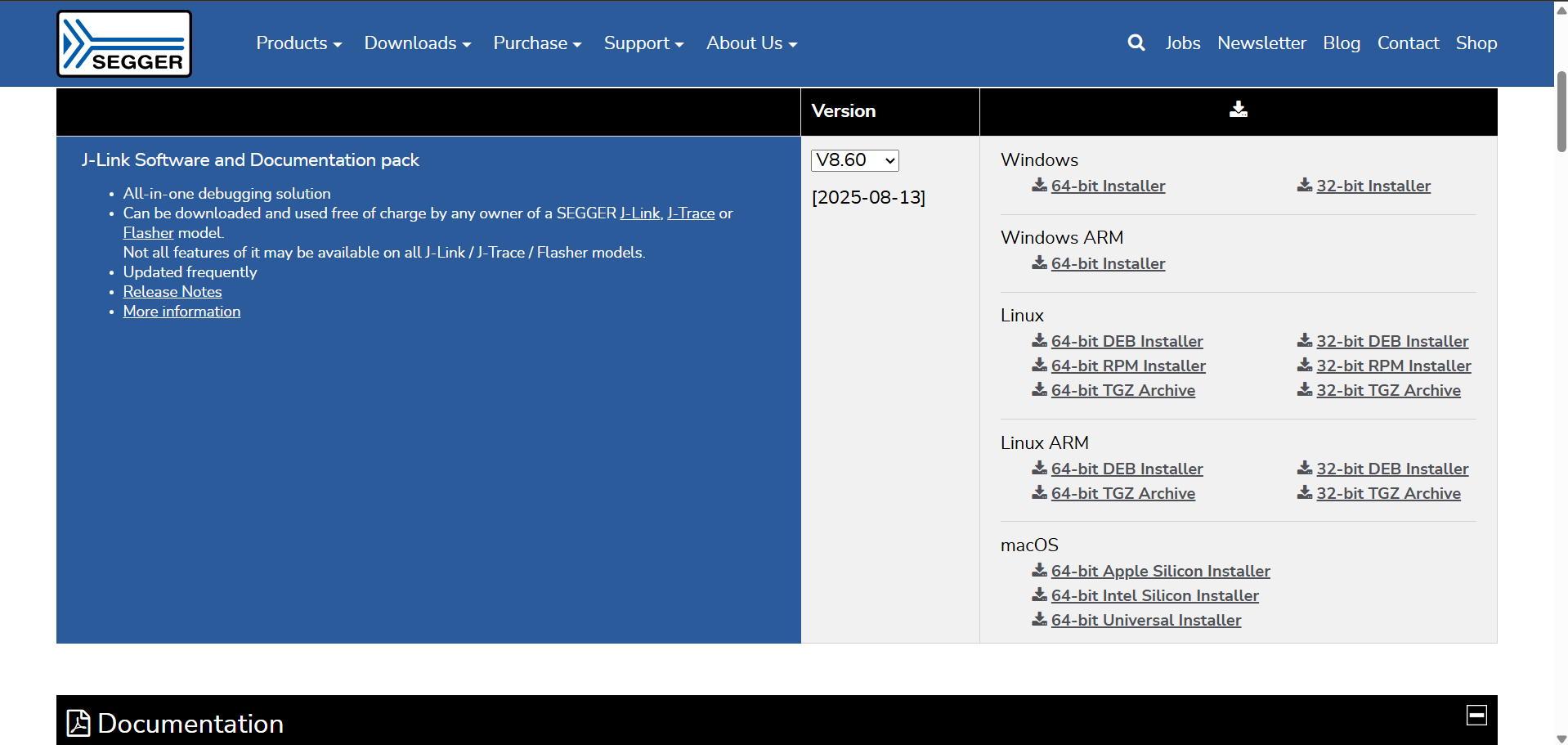Click download icon beside Windows 32-bit Installer
This screenshot has height=745, width=1568.
click(x=1305, y=185)
